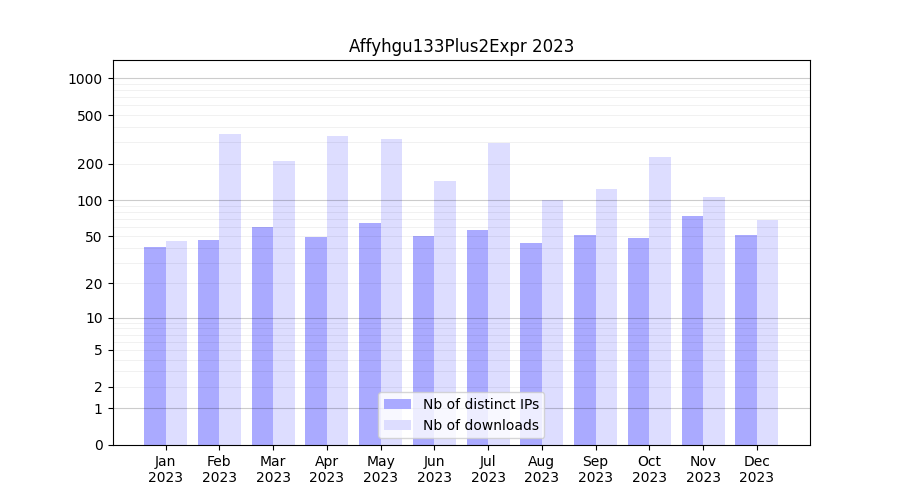The width and height of the screenshot is (900, 500).
Task: Pick the Jul 2023 downloads bar
Action: click(499, 293)
